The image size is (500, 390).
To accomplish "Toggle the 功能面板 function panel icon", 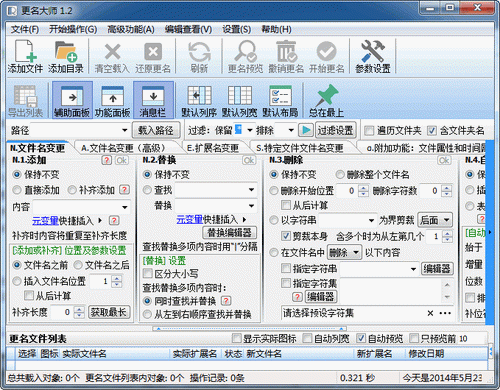I will pyautogui.click(x=113, y=101).
